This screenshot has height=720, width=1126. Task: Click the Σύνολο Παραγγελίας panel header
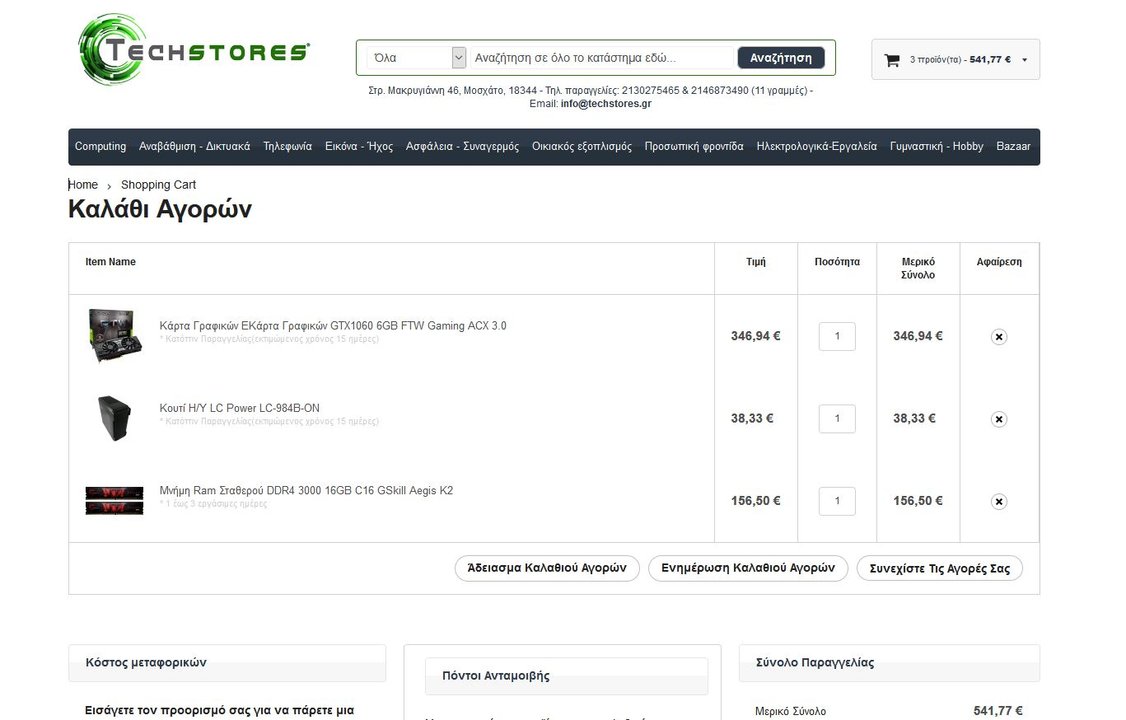(889, 663)
